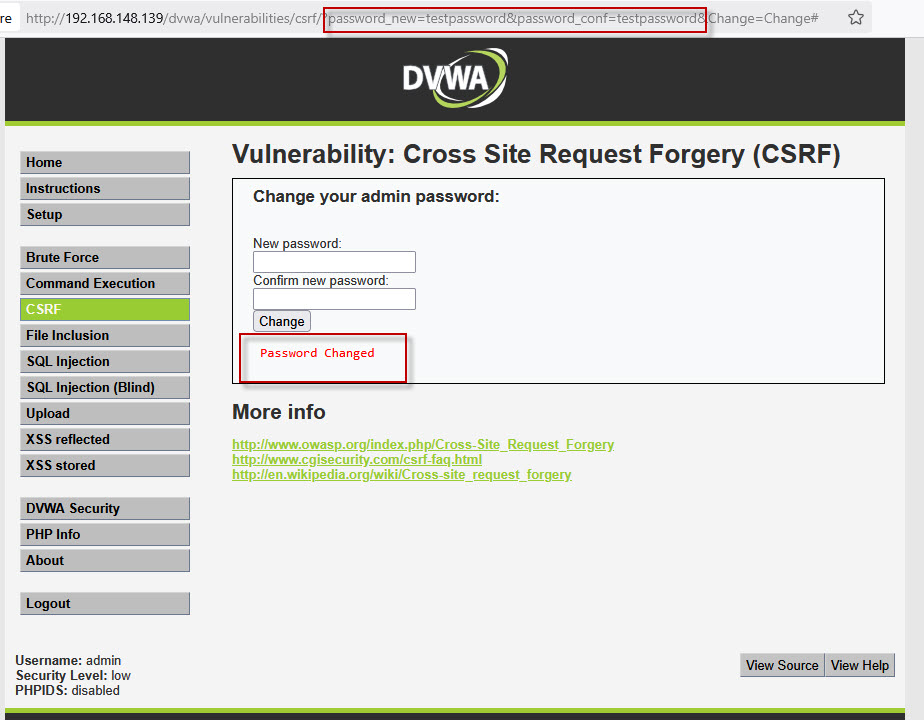Log out using the Logout button
Viewport: 924px width, 720px height.
[105, 603]
